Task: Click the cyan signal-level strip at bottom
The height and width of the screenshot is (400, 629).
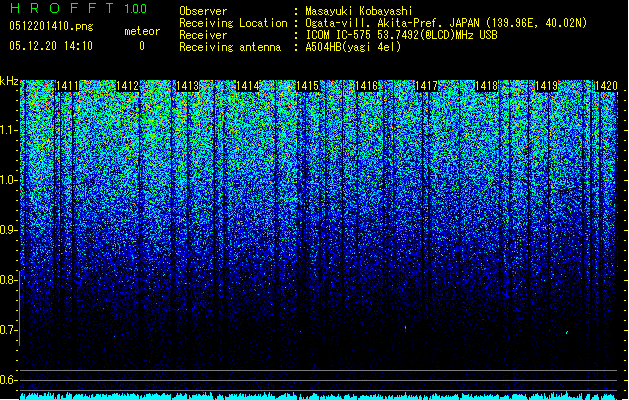Action: [319, 396]
